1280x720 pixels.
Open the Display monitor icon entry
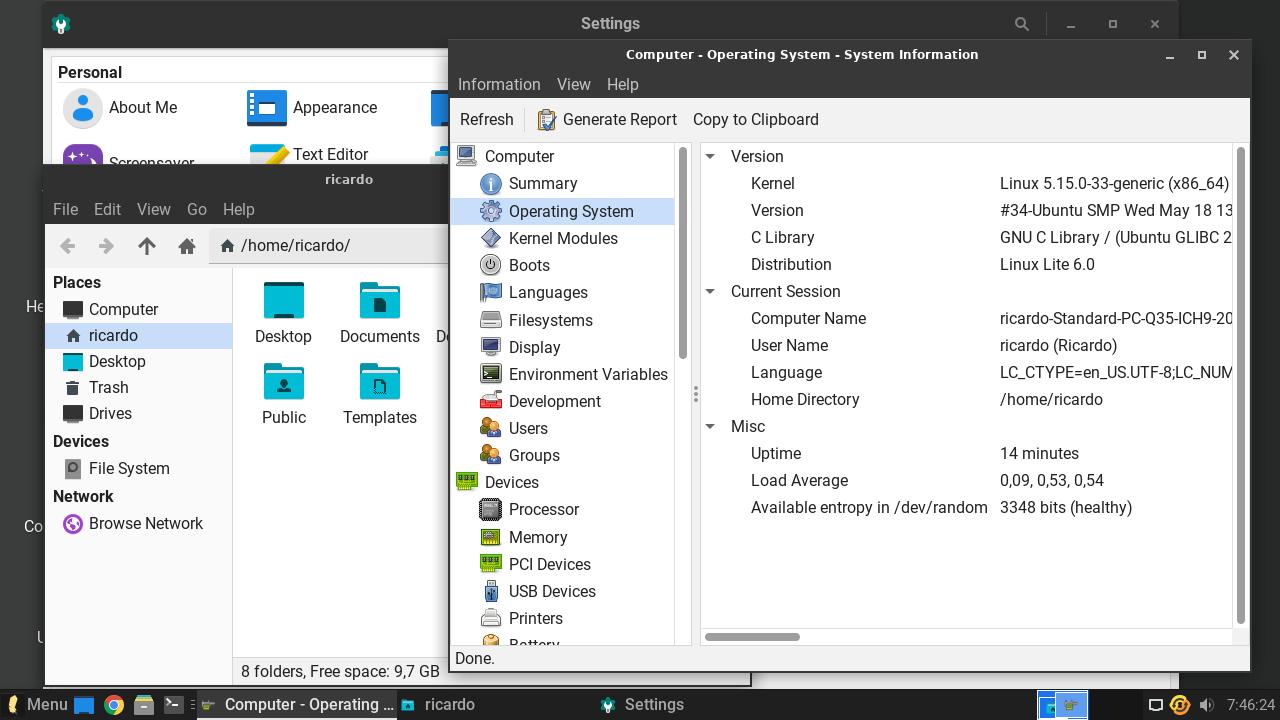[x=490, y=347]
